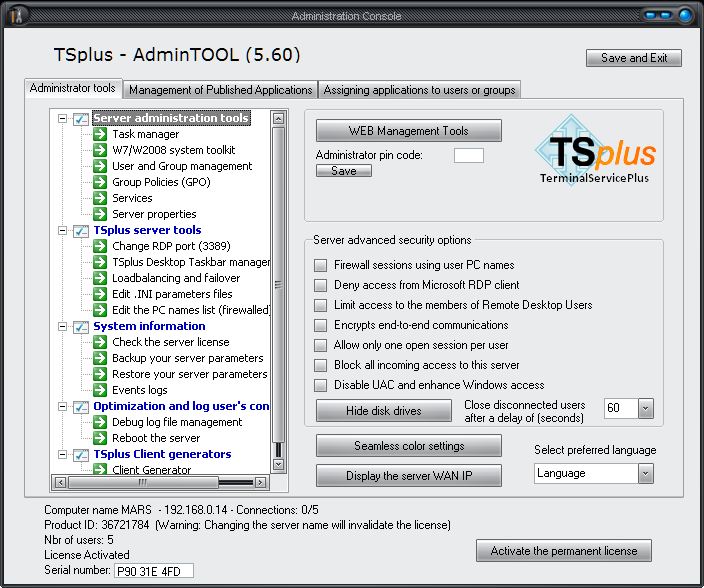Click Display the server WAN IP
The width and height of the screenshot is (704, 588).
[409, 475]
